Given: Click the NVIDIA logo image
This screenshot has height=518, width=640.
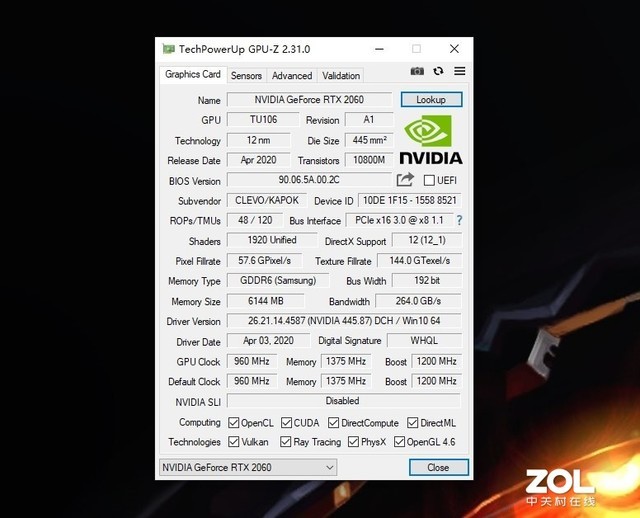Looking at the screenshot, I should (431, 140).
